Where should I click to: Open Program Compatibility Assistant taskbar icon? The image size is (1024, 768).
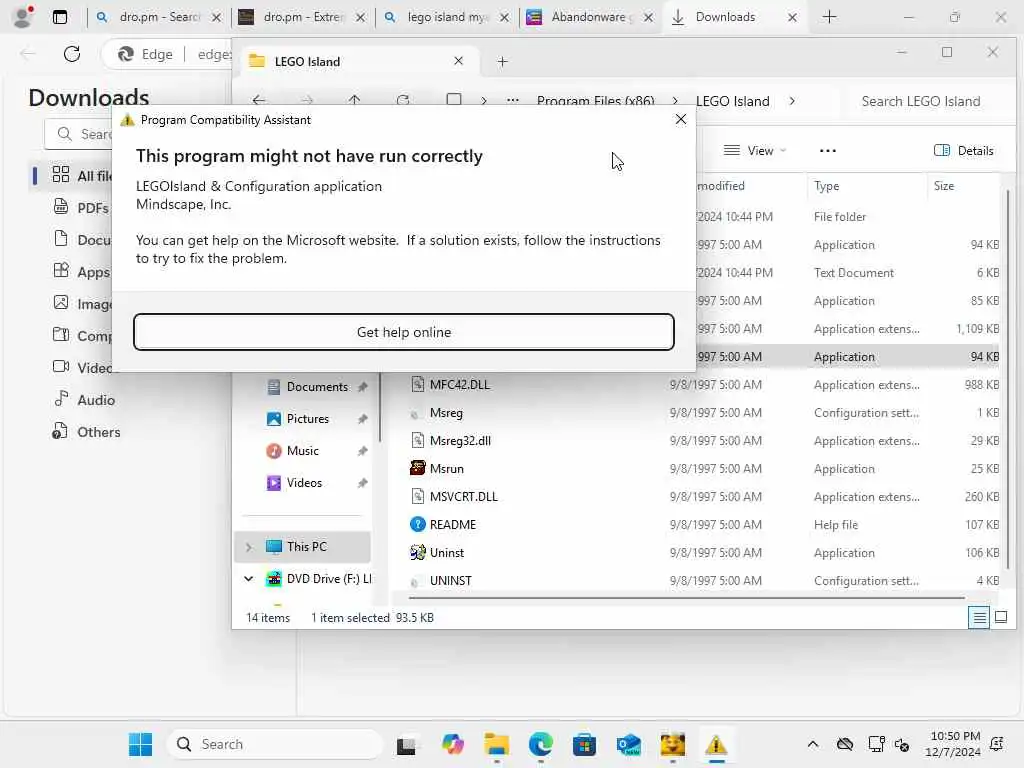tap(716, 744)
